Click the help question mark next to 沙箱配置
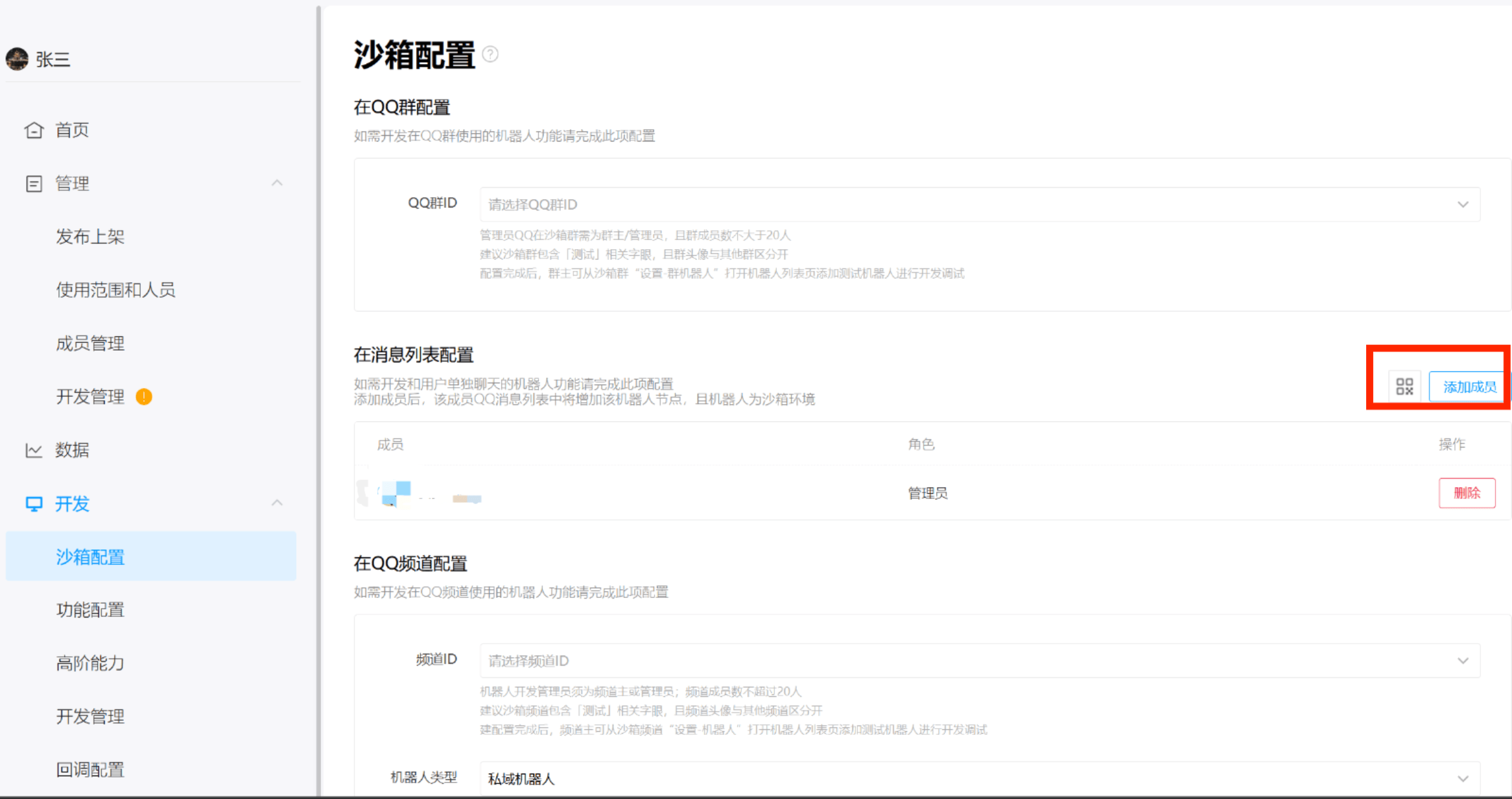The height and width of the screenshot is (799, 1512). pos(490,55)
